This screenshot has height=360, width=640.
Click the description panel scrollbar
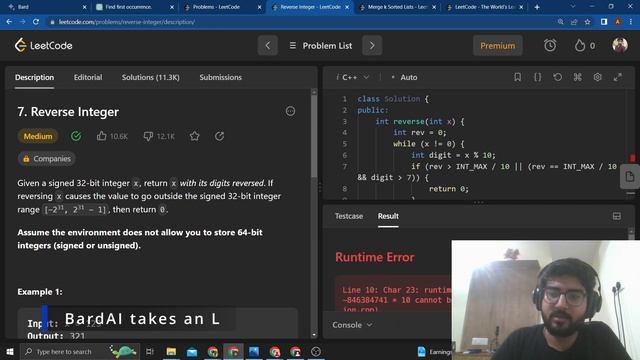point(314,136)
